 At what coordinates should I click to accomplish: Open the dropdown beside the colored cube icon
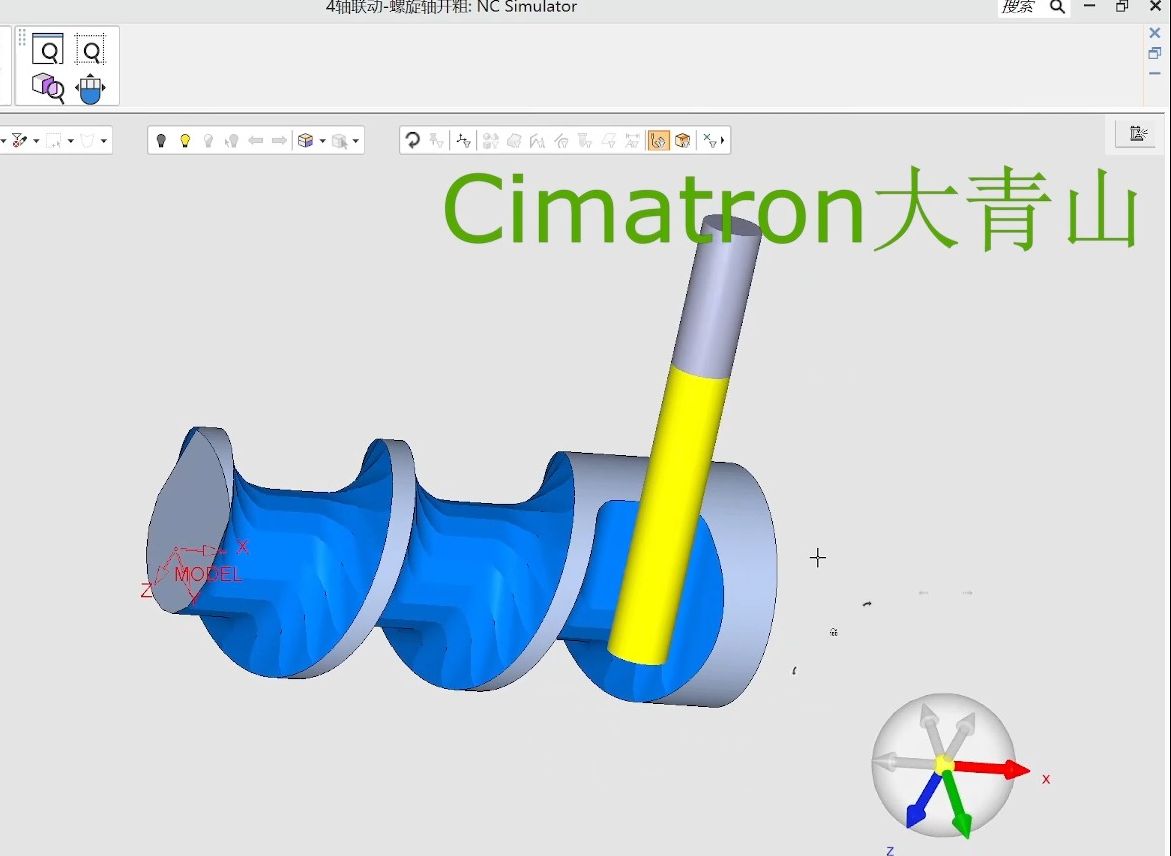[x=322, y=142]
